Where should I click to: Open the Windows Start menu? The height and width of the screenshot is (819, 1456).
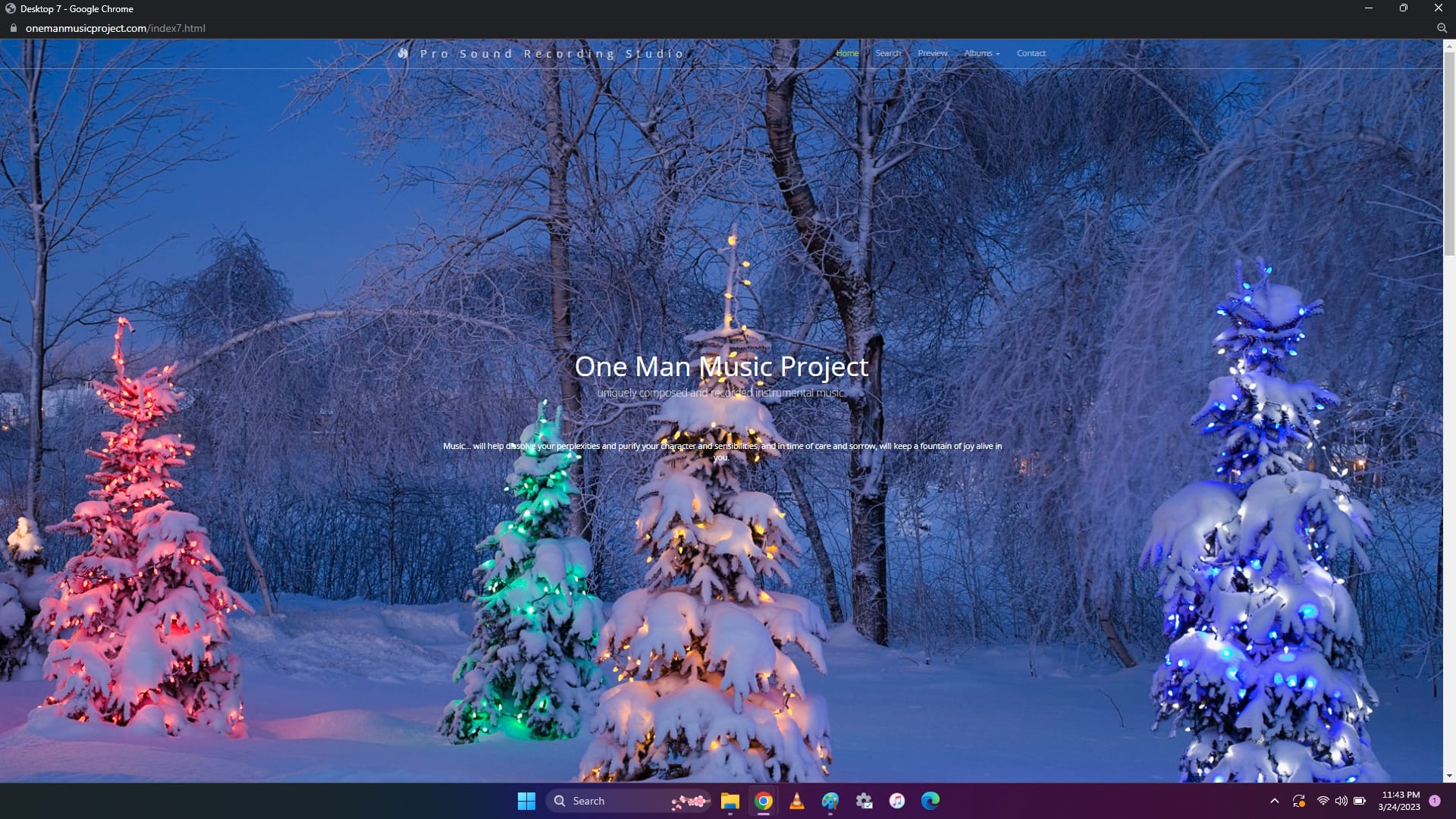point(526,801)
